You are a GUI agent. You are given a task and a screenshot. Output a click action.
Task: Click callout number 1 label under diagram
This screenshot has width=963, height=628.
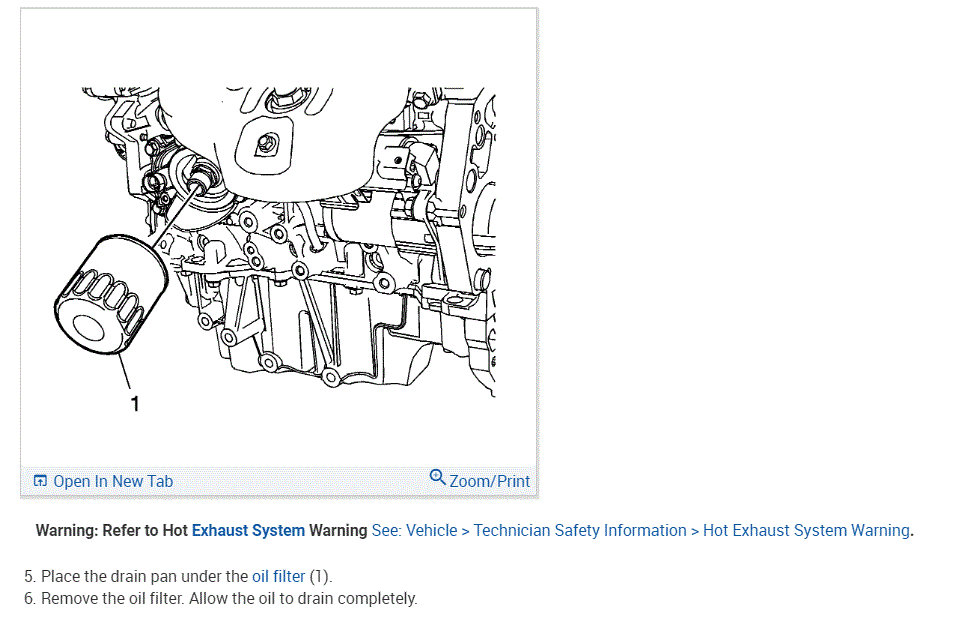pyautogui.click(x=135, y=404)
